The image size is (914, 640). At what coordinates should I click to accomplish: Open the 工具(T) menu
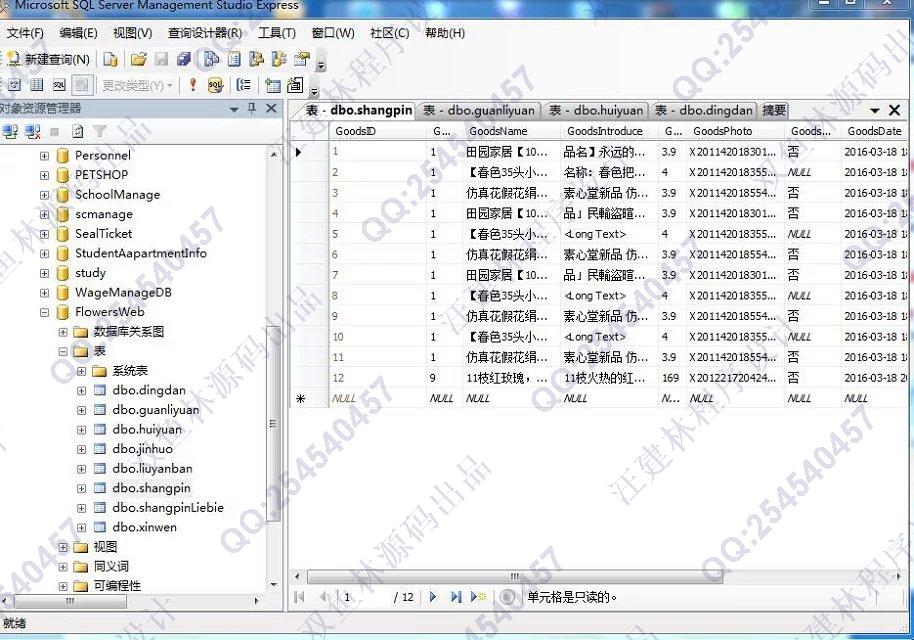(x=277, y=33)
